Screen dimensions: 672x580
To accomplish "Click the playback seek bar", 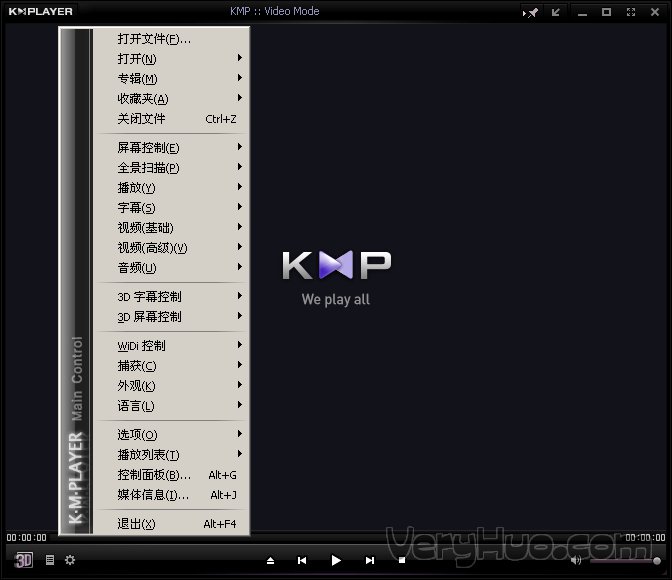I will [x=336, y=537].
